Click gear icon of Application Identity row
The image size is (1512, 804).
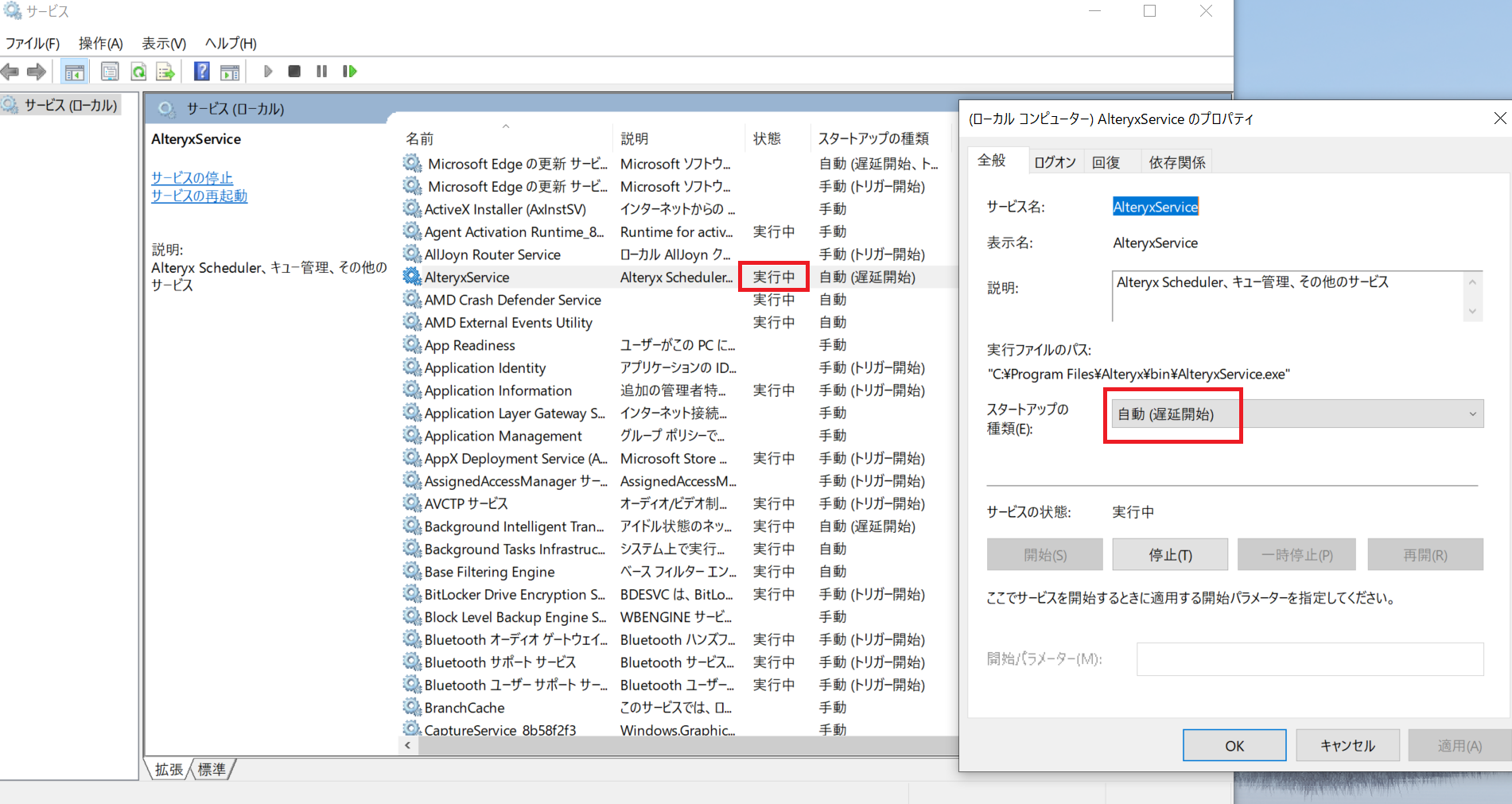click(412, 367)
